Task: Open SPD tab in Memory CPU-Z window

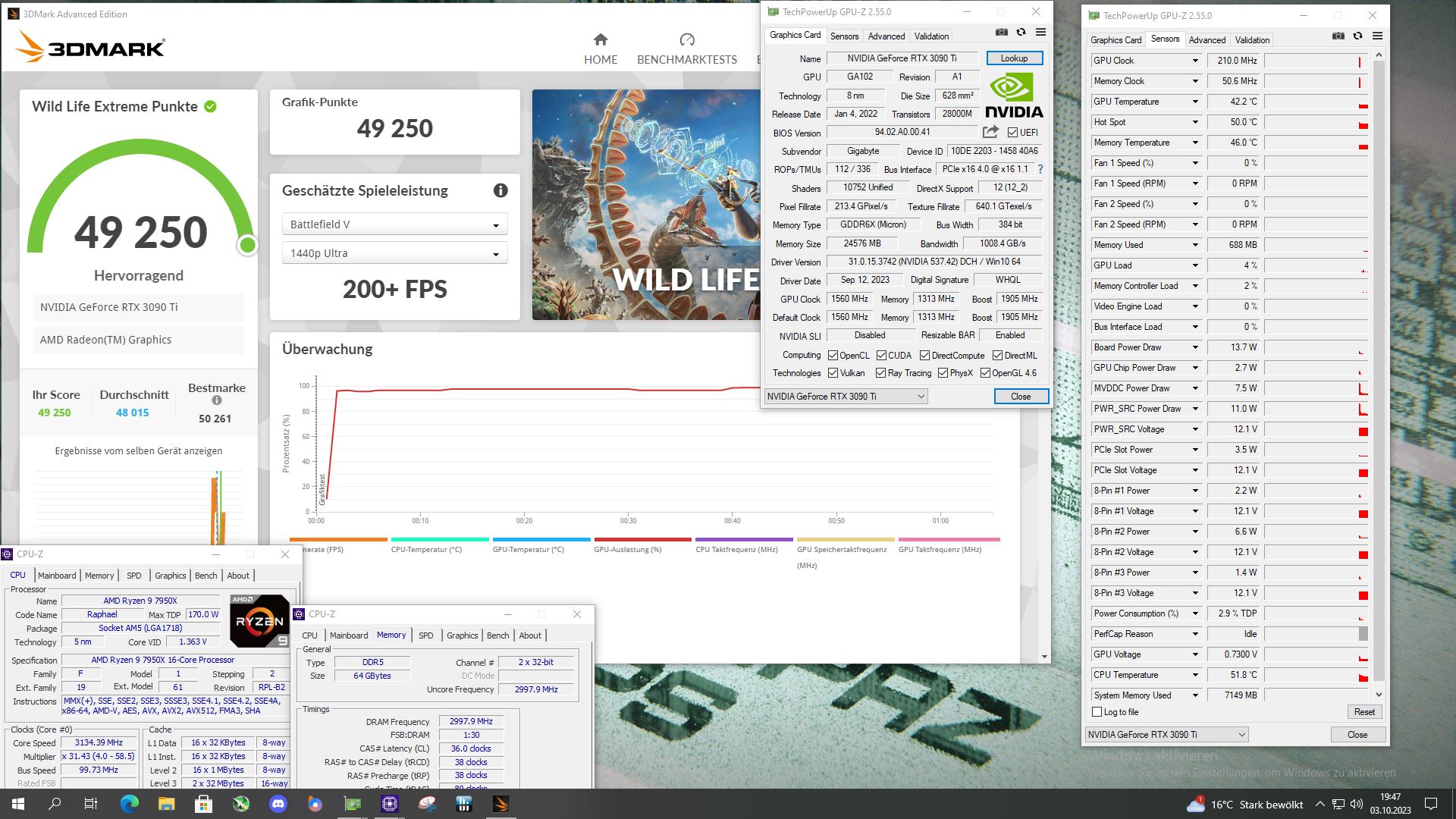Action: (x=426, y=635)
